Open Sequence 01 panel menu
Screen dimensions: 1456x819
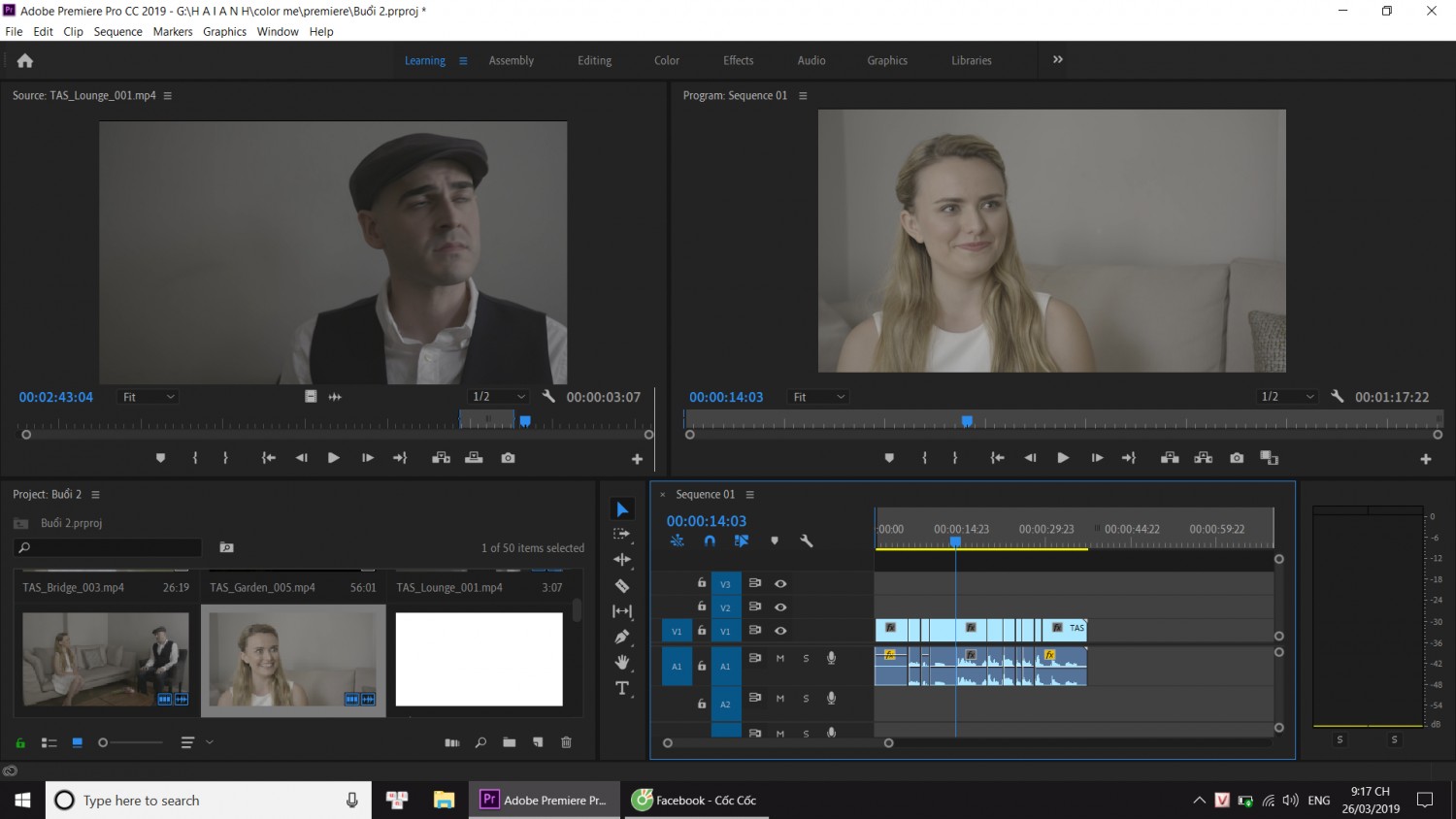tap(749, 495)
